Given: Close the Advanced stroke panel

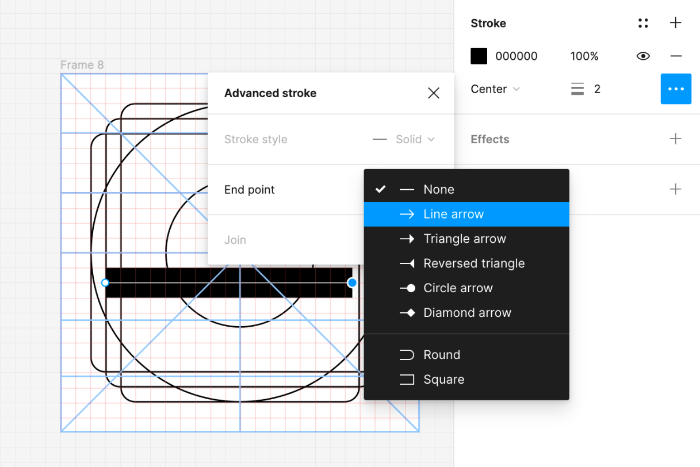Looking at the screenshot, I should coord(433,93).
